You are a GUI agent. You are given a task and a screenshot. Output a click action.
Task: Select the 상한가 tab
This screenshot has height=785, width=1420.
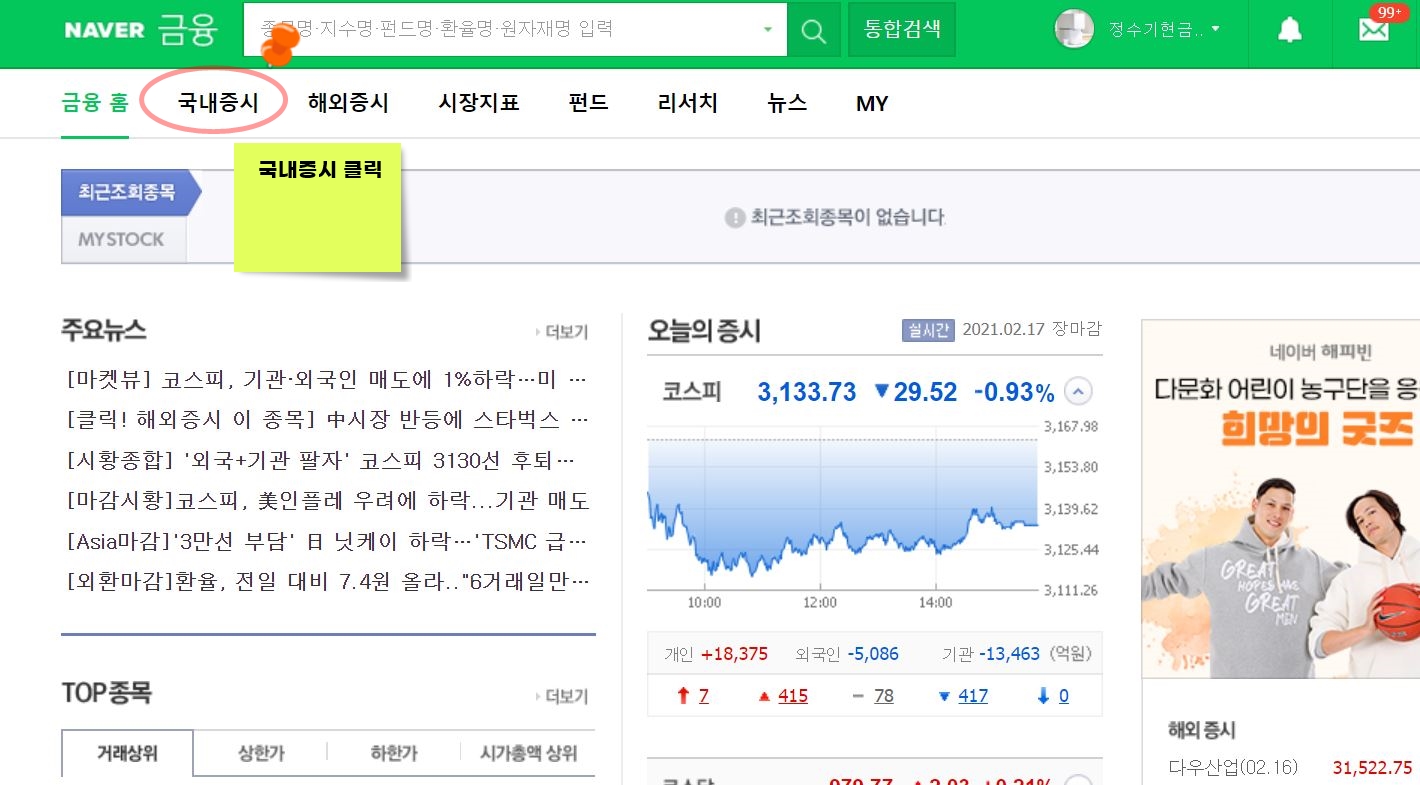click(261, 753)
